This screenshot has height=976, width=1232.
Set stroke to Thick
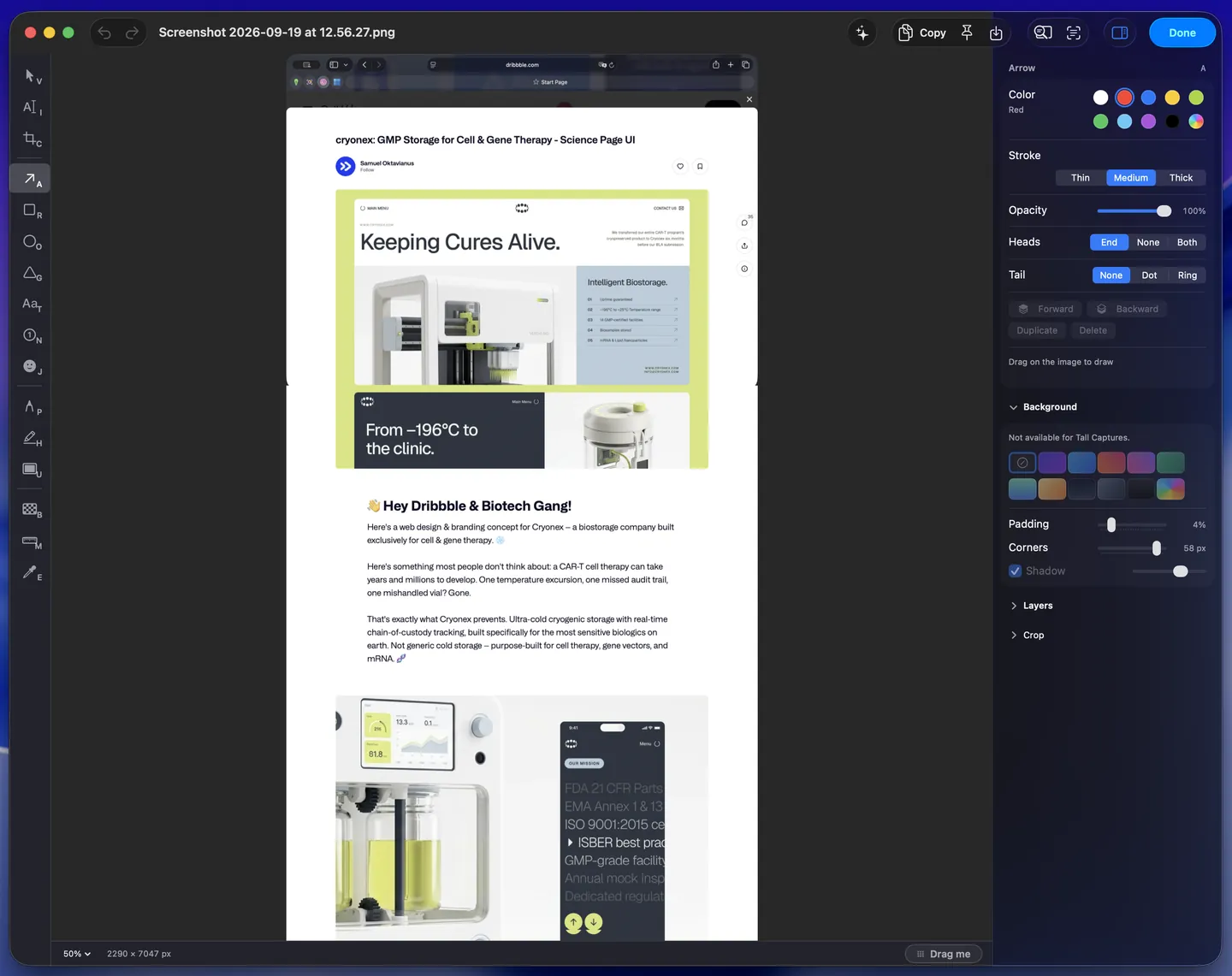1182,178
